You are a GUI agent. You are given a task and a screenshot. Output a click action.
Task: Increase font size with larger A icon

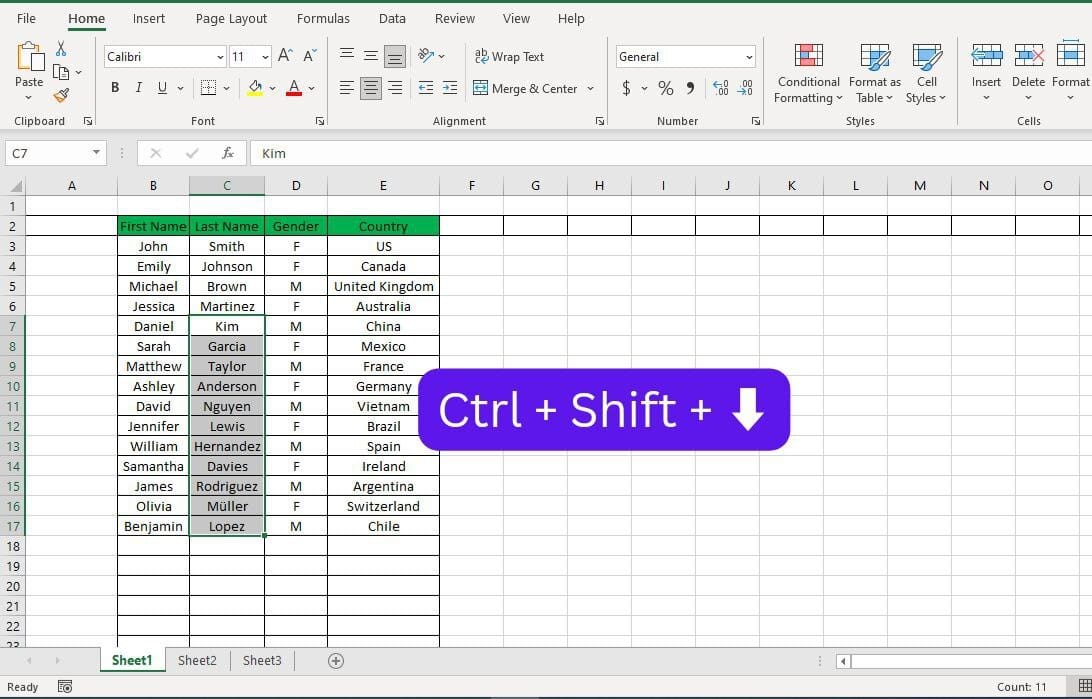click(286, 56)
